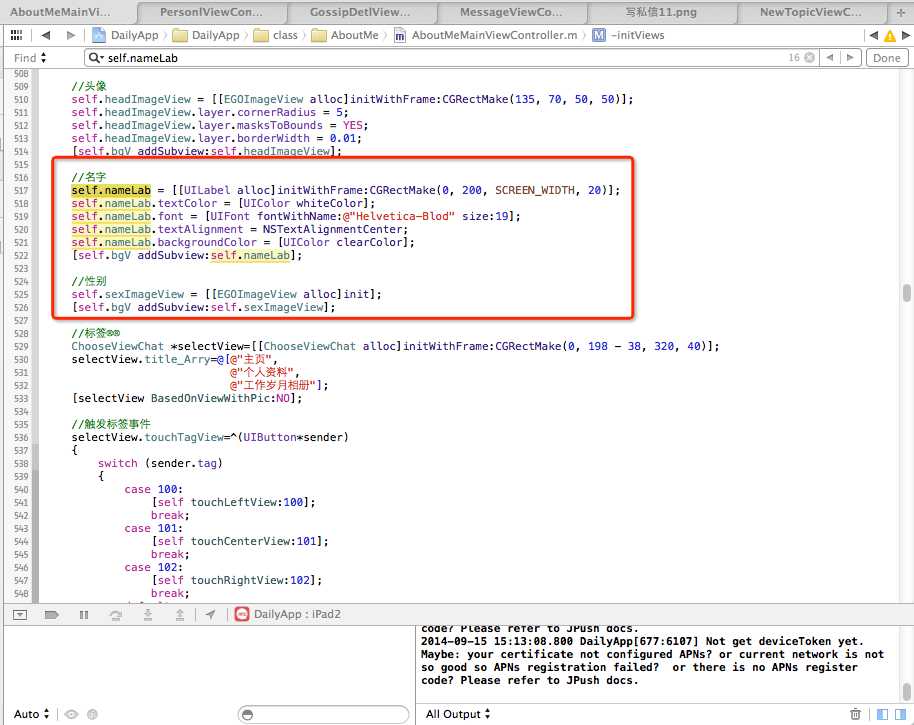The width and height of the screenshot is (914, 725).
Task: Switch to GossipDetlView... tab
Action: point(360,12)
